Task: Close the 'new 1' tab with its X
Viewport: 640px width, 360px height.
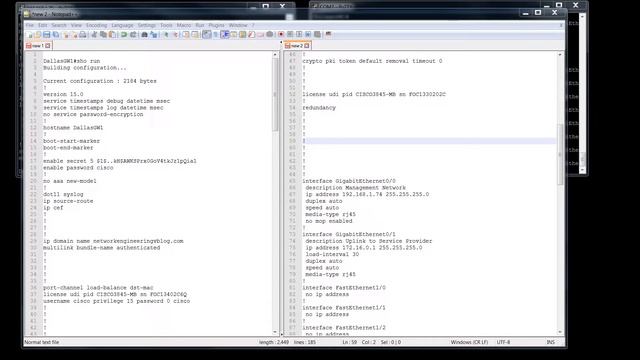Action: [x=48, y=46]
